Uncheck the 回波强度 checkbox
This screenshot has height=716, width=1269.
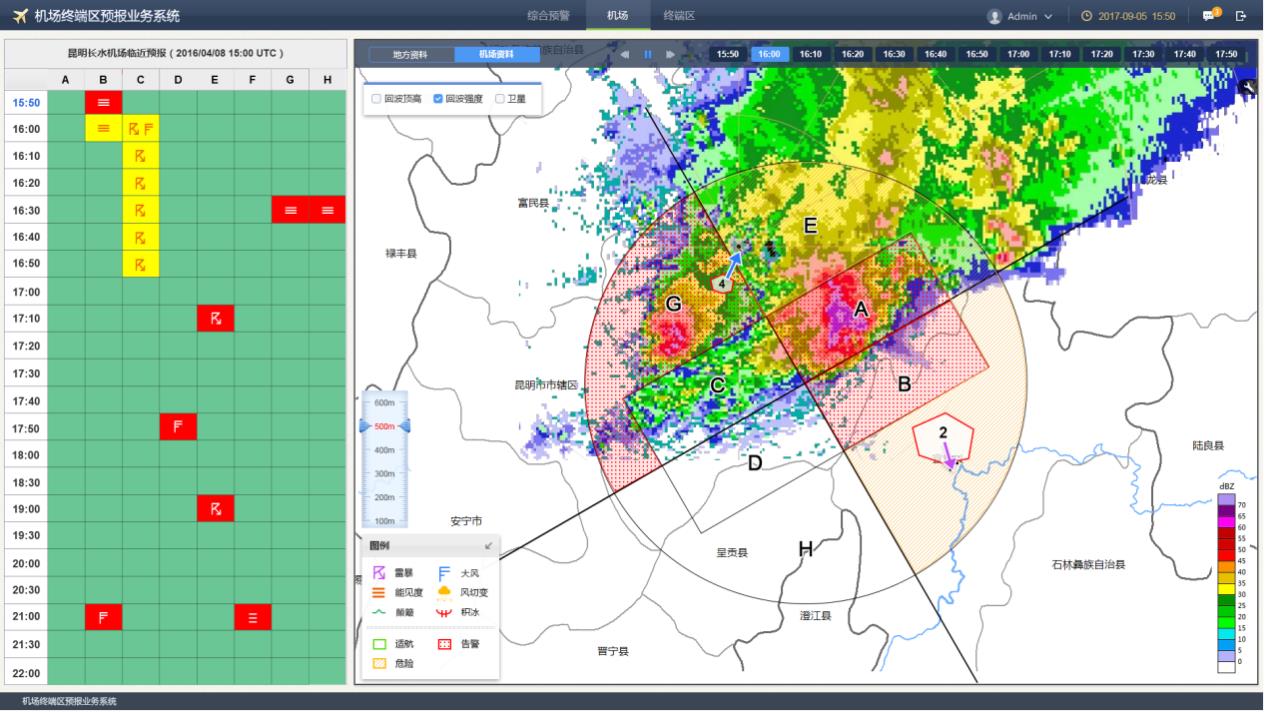[x=438, y=99]
